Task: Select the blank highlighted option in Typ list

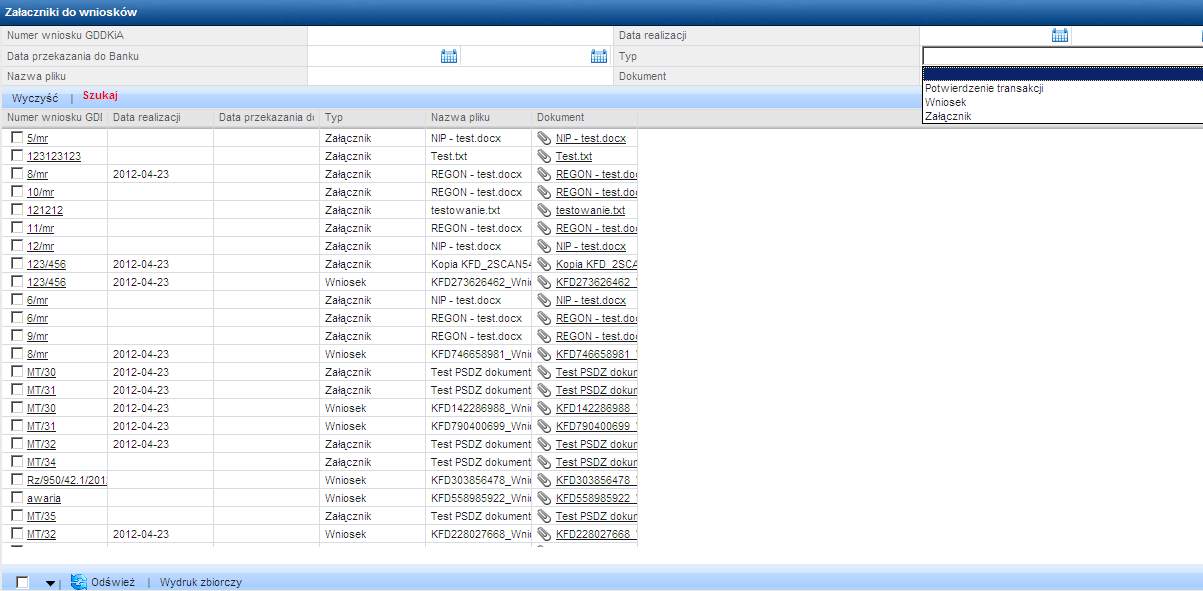Action: pos(1062,73)
